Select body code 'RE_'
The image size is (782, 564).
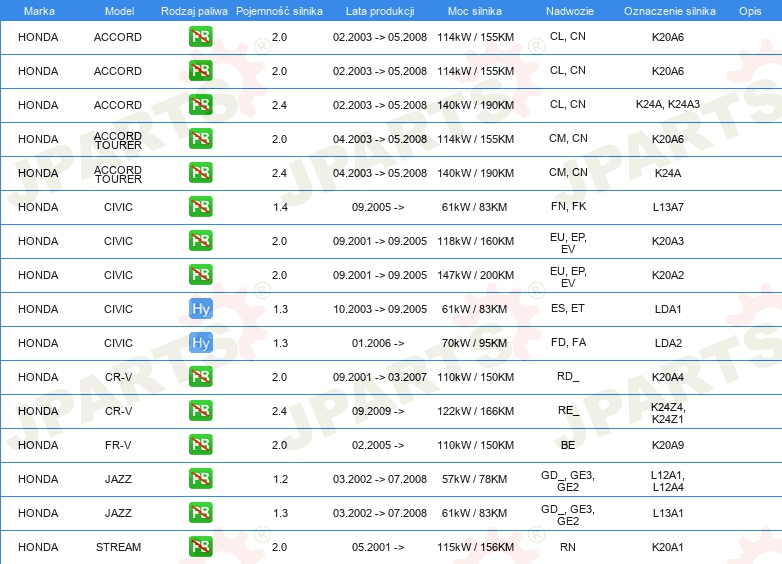tap(569, 410)
